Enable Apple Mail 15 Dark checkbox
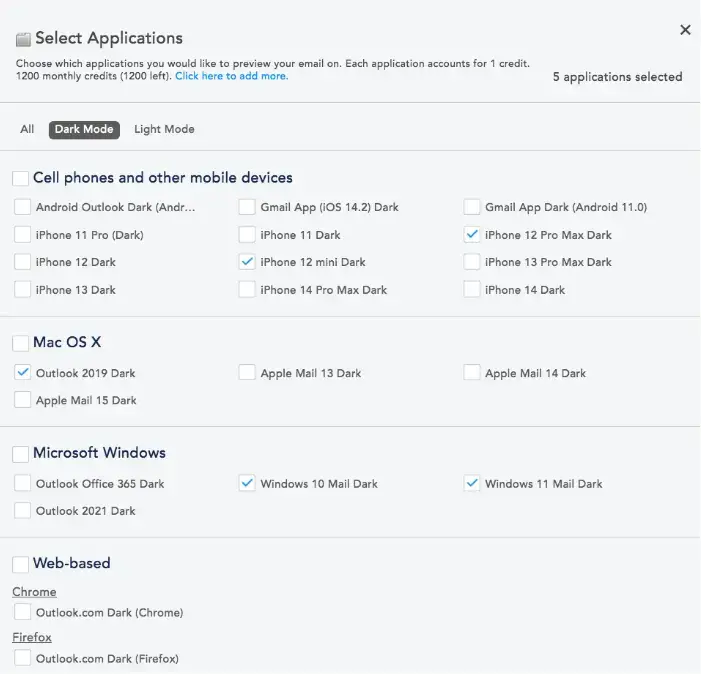701x674 pixels. [x=23, y=400]
